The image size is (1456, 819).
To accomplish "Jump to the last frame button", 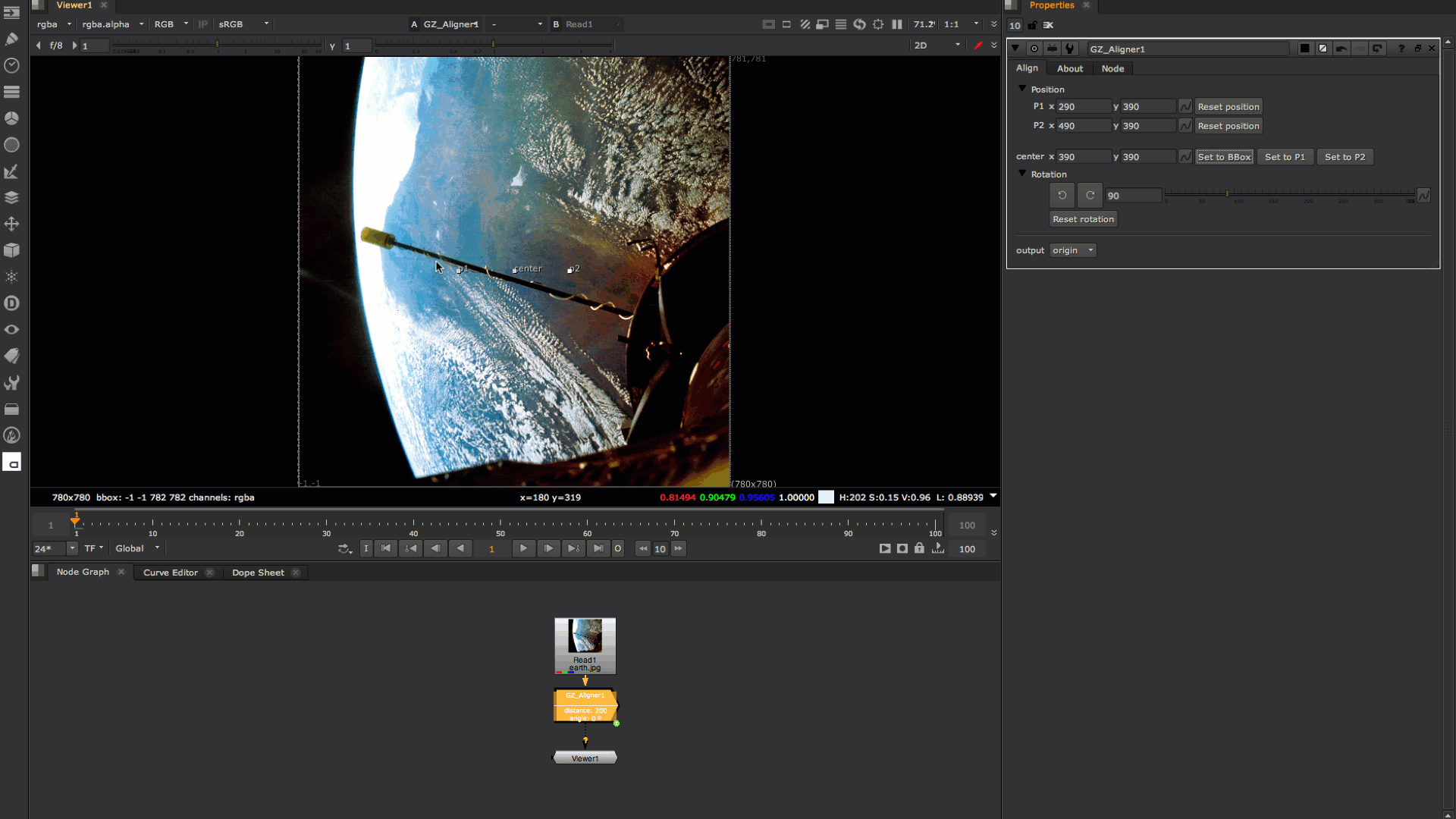I will point(598,548).
